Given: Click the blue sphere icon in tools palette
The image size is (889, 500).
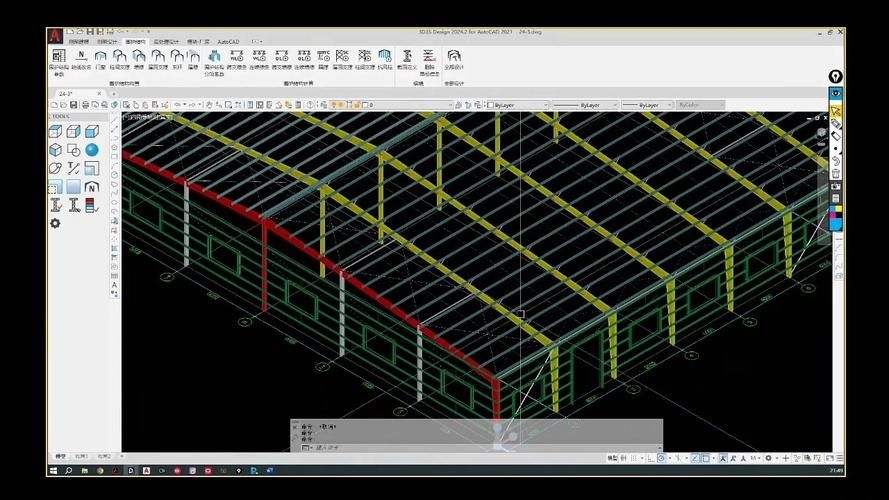Looking at the screenshot, I should [92, 150].
